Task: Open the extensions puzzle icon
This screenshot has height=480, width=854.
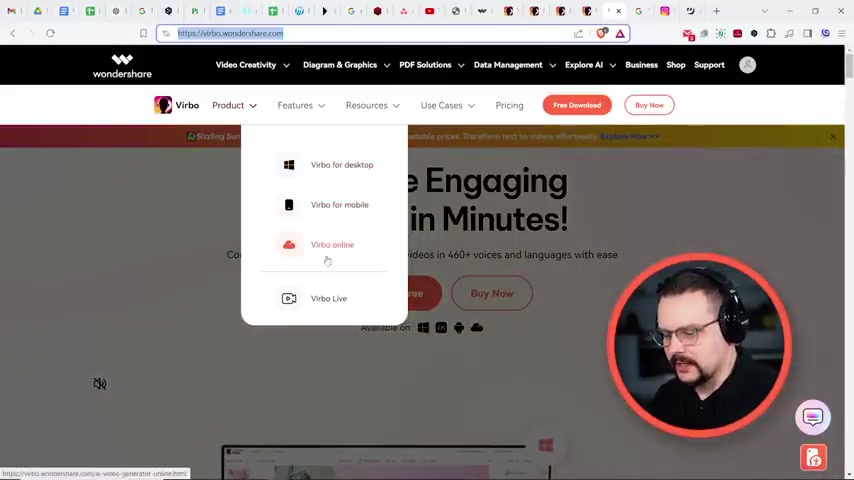Action: [x=771, y=33]
